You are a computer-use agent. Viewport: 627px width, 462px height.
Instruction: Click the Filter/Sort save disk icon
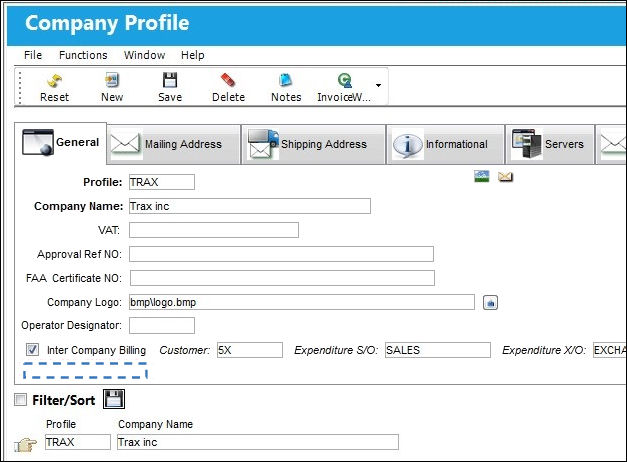114,399
